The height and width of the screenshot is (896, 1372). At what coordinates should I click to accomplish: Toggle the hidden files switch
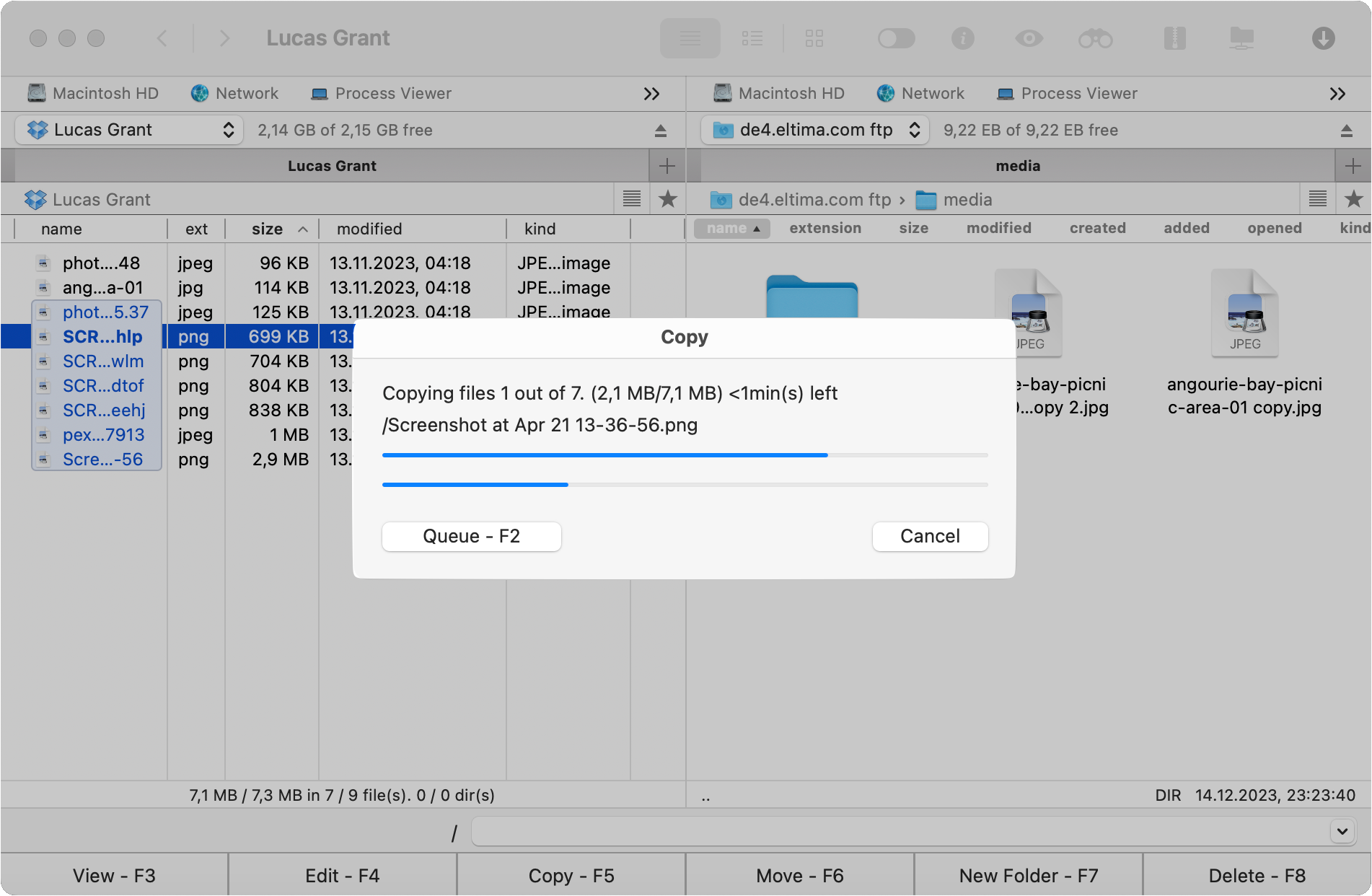896,38
